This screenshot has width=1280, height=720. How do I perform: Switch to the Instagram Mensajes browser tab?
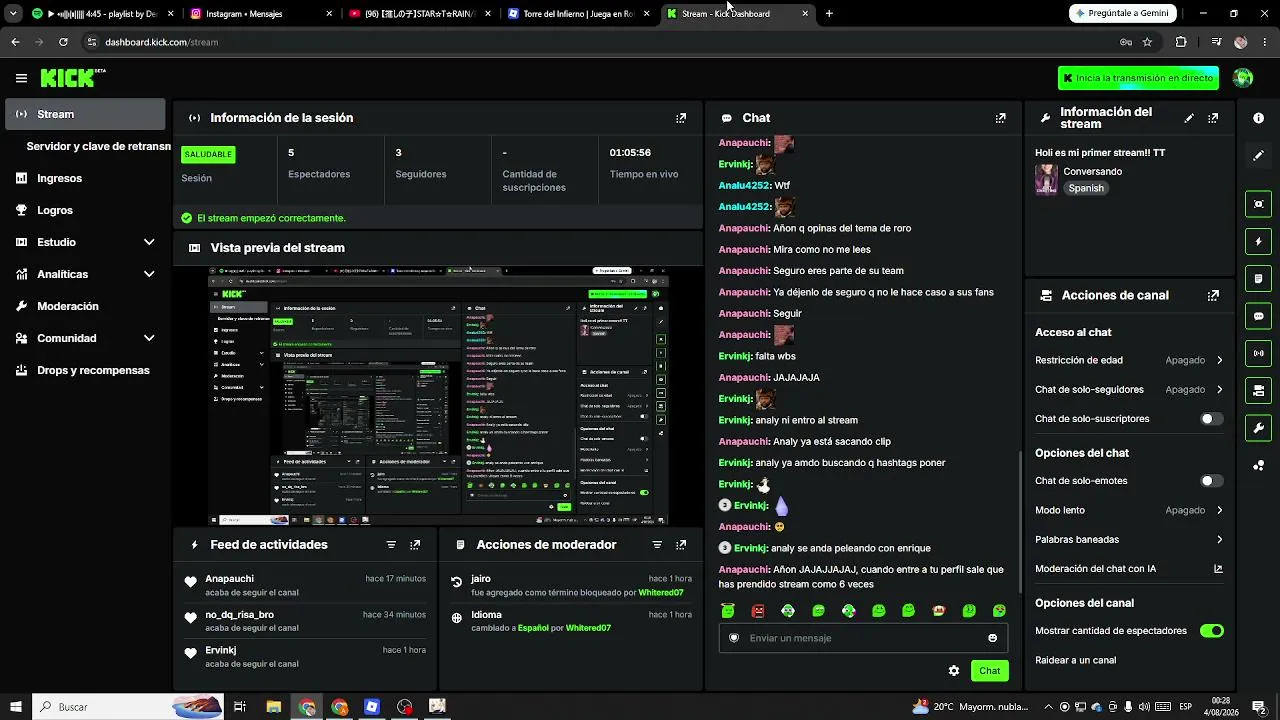[260, 14]
